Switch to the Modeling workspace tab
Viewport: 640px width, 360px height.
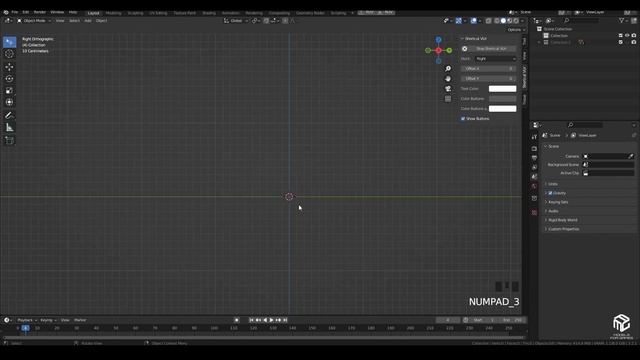tap(113, 13)
